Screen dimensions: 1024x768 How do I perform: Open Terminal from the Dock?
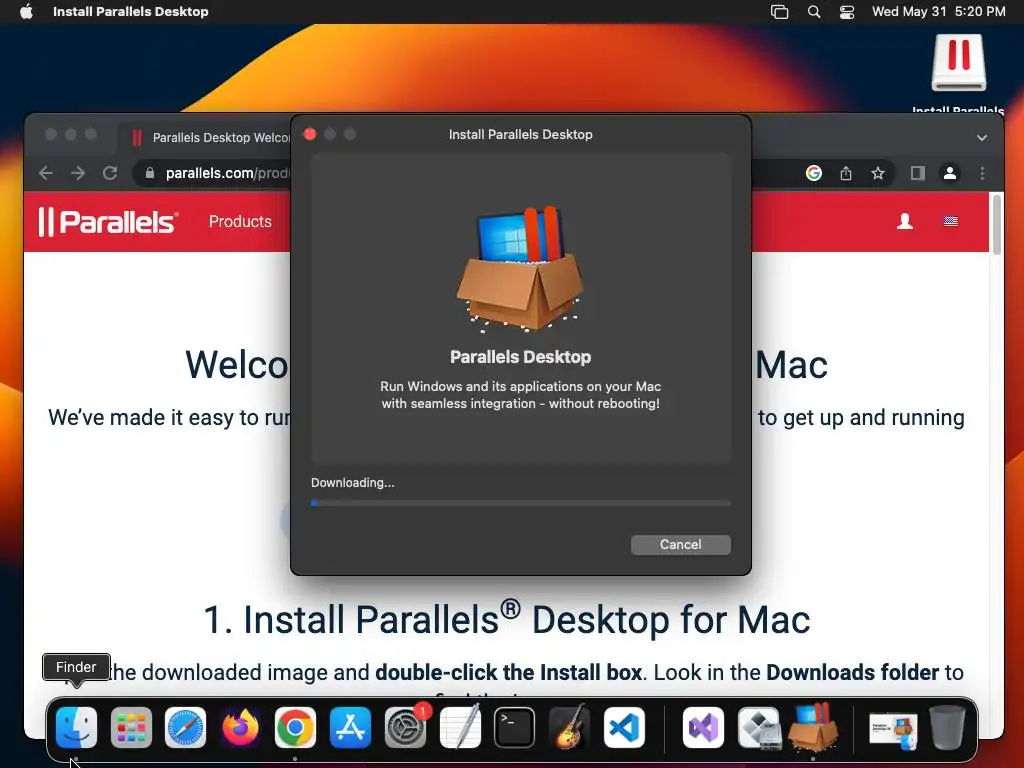tap(515, 728)
